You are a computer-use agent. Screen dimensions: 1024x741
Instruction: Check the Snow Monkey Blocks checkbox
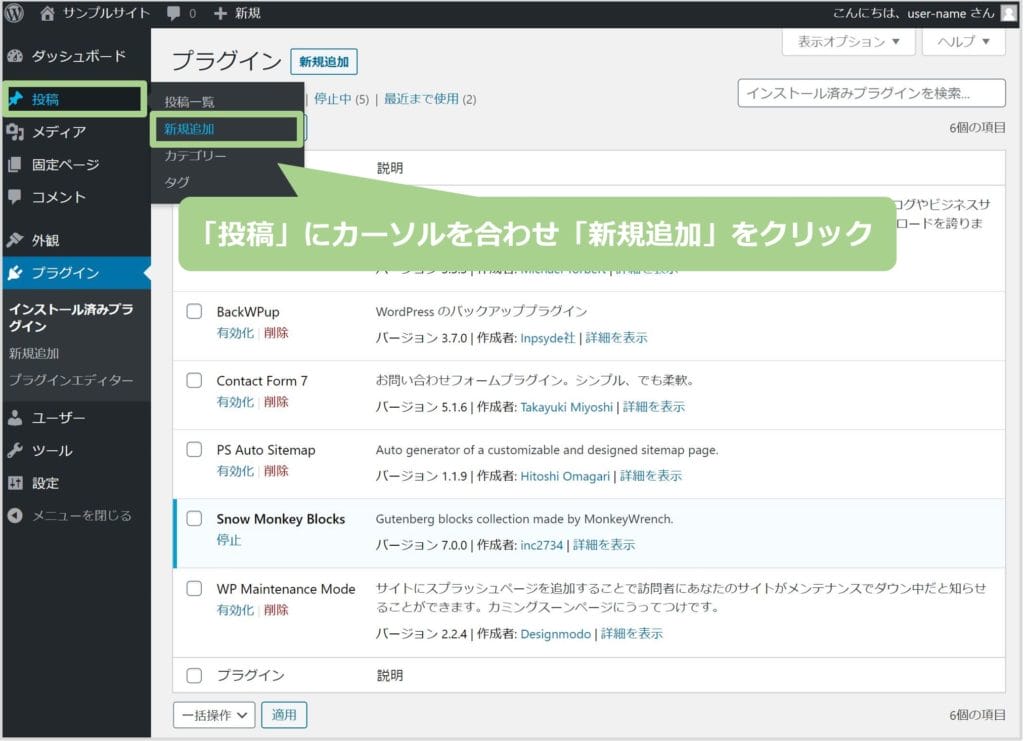pos(194,518)
